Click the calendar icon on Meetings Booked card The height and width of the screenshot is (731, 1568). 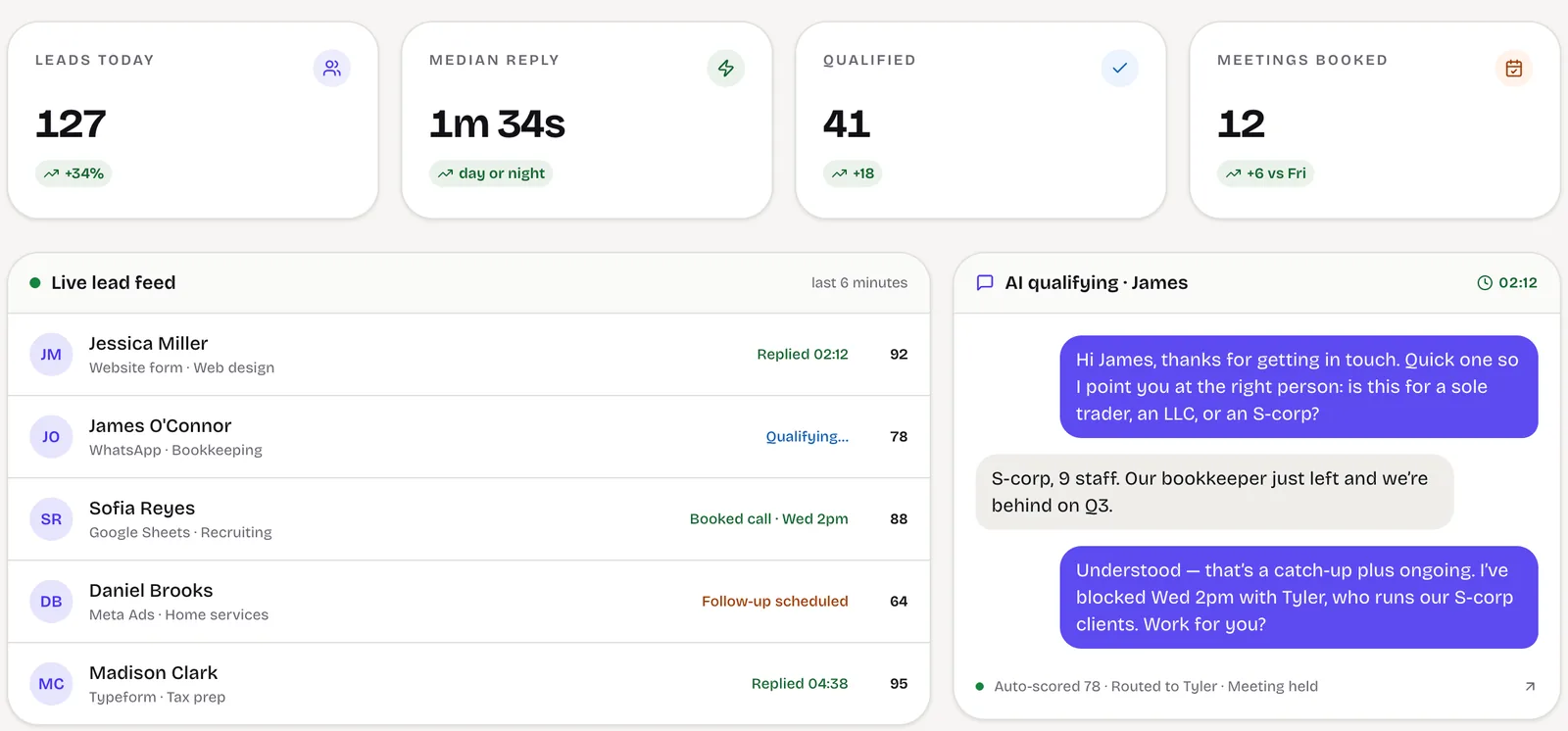point(1514,69)
